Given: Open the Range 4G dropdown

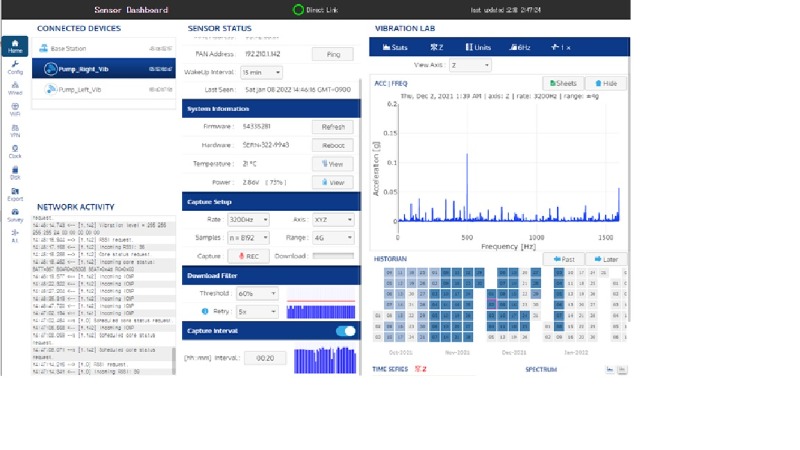Looking at the screenshot, I should coord(333,237).
